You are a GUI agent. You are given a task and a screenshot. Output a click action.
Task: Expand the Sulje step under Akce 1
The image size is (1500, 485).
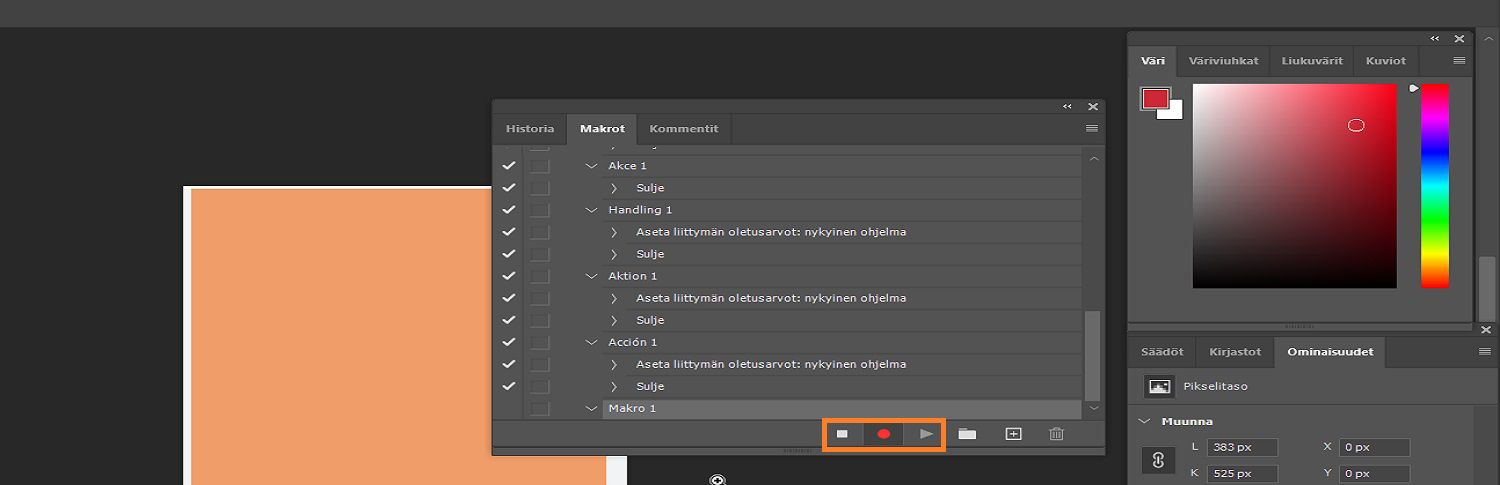(614, 188)
